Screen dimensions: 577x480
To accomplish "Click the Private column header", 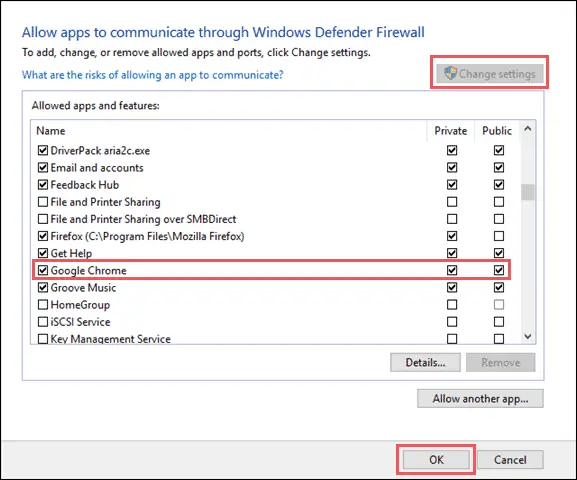I will 450,131.
